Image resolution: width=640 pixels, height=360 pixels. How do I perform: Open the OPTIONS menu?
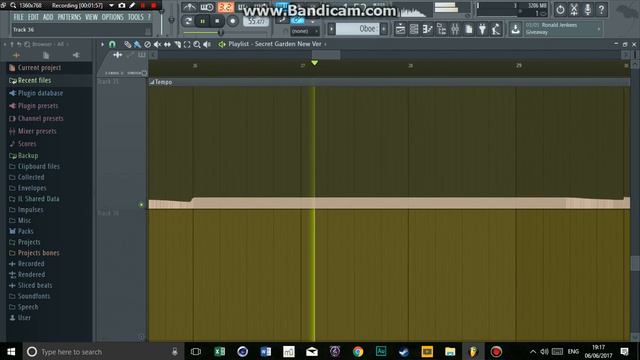pos(112,17)
